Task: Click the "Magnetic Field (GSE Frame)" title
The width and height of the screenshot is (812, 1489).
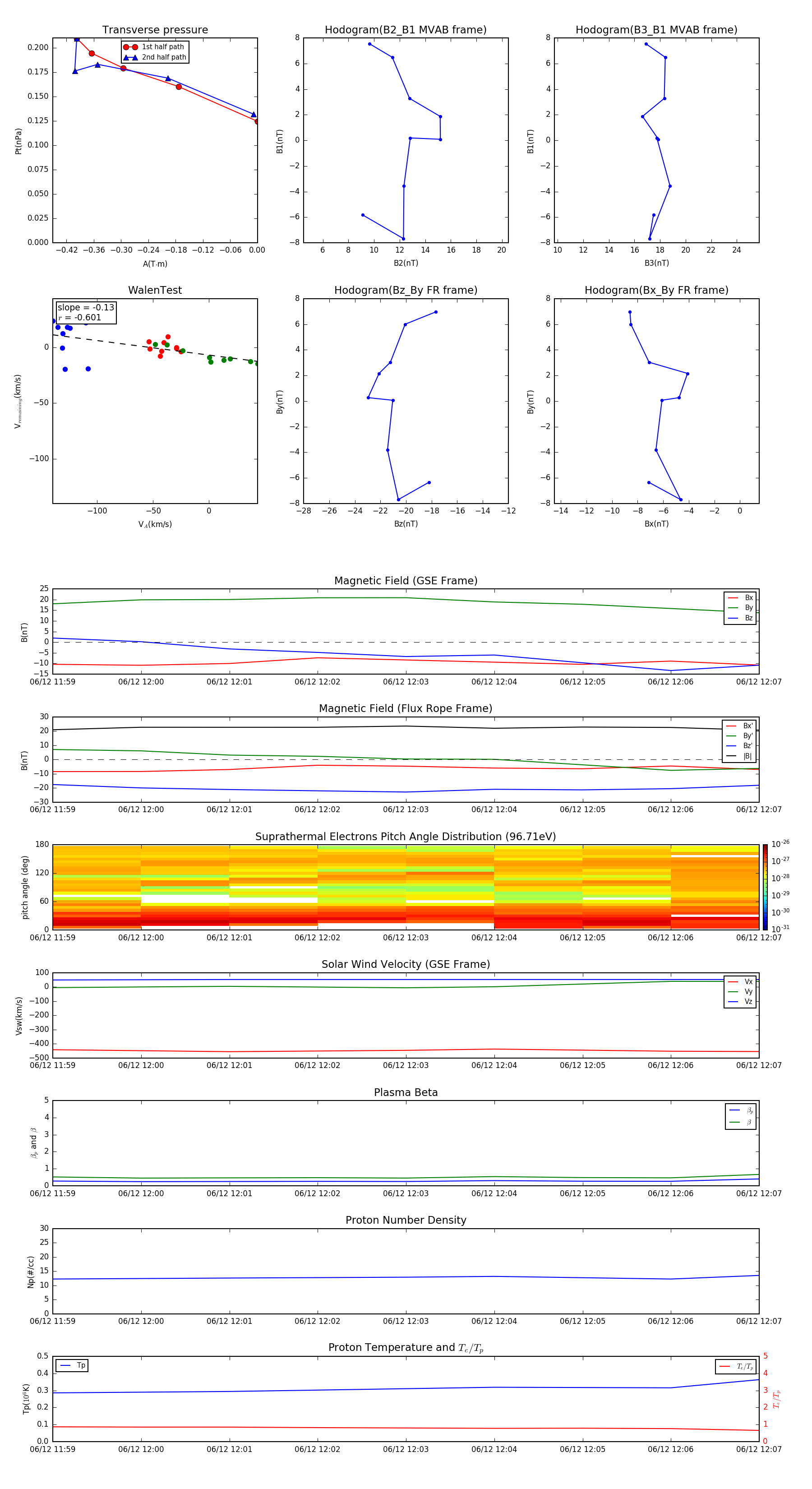Action: pos(406,580)
